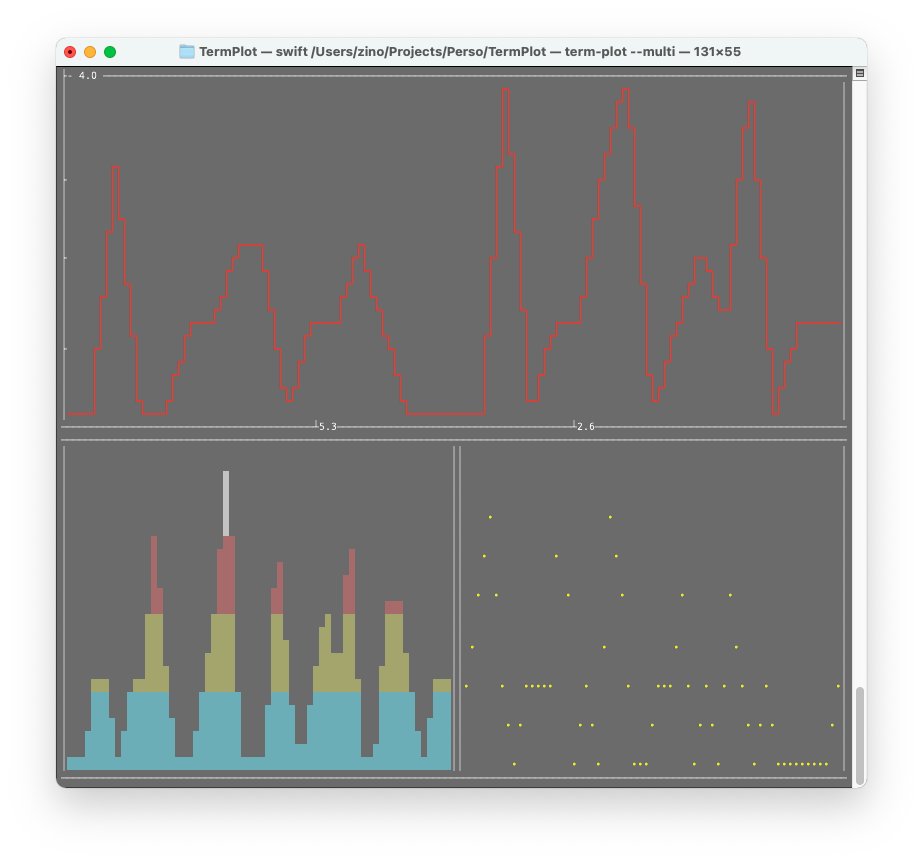Click the TermPlot window title text

tap(470, 52)
